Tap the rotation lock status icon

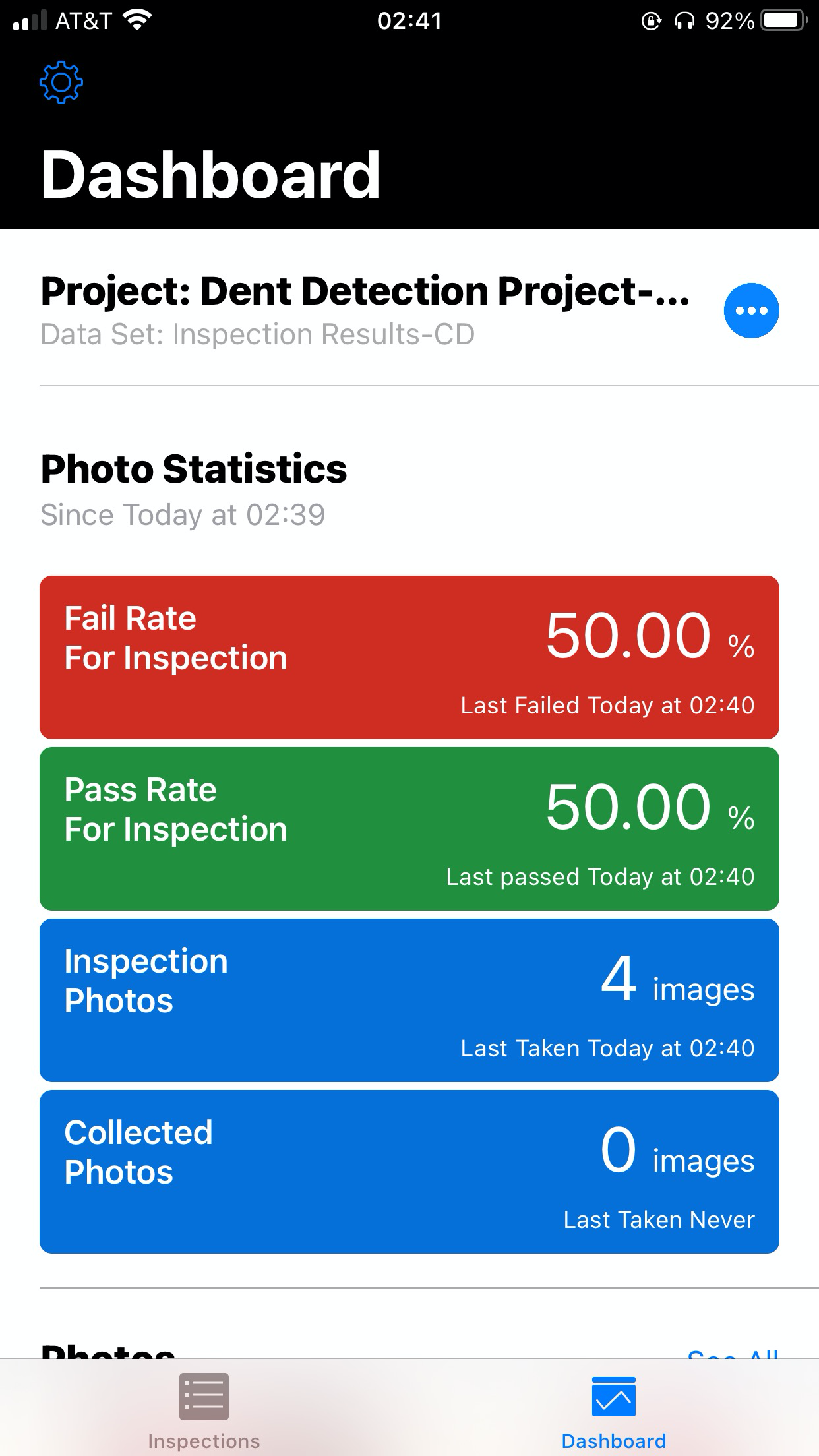pyautogui.click(x=651, y=21)
